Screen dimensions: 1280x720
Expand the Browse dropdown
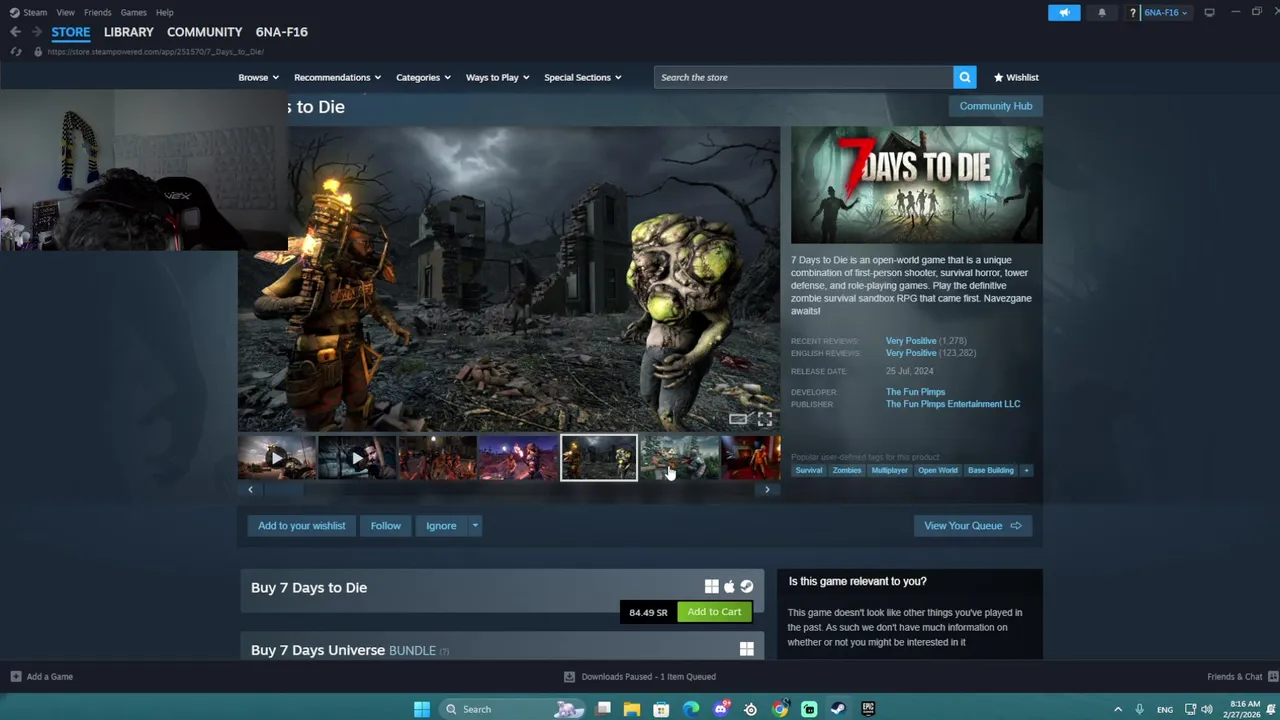[x=258, y=77]
